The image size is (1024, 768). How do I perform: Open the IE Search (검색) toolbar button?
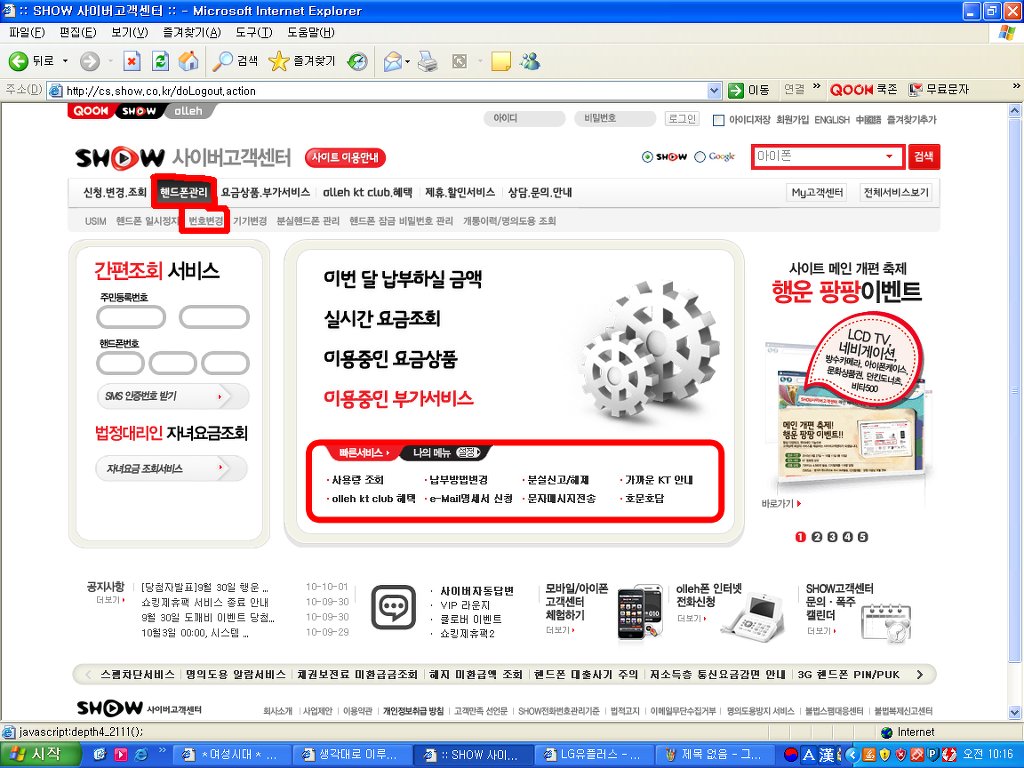tap(235, 61)
